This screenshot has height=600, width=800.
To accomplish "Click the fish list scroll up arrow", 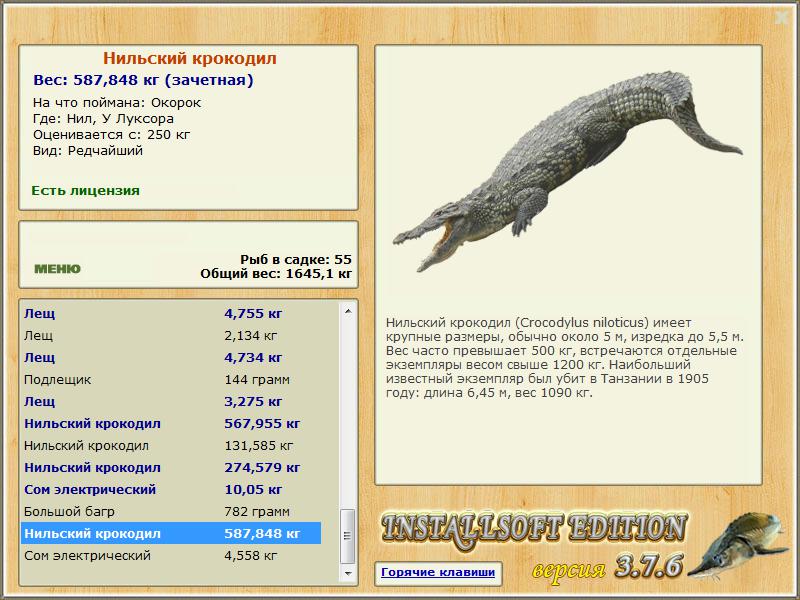I will coord(348,311).
